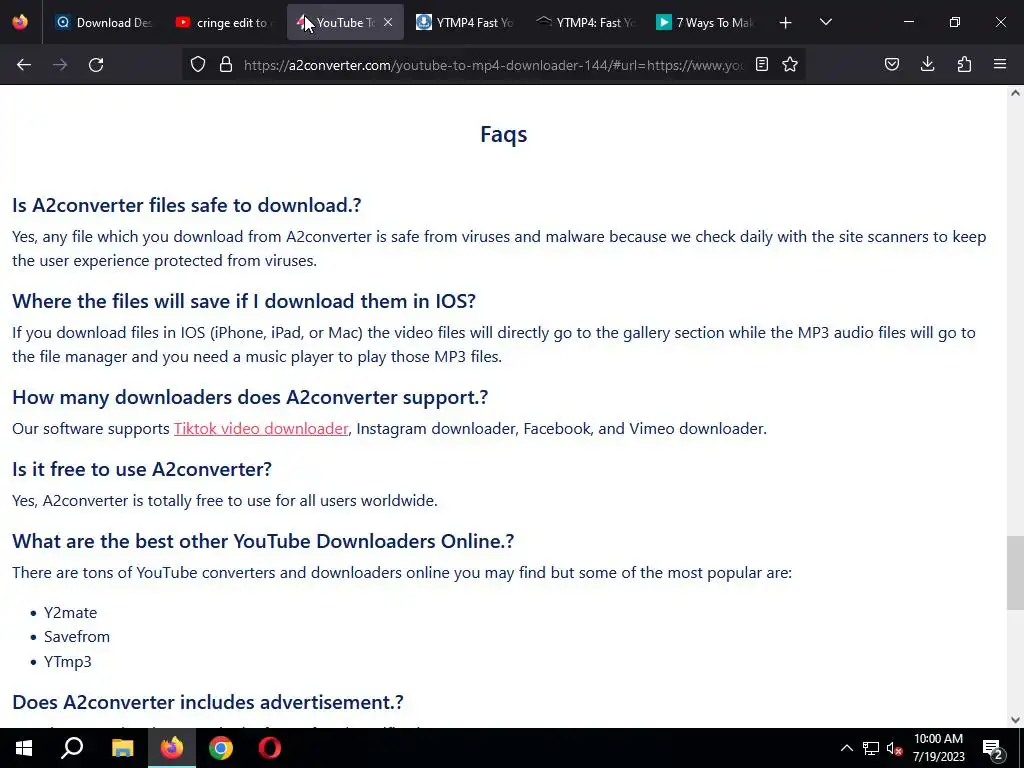Open network status tray icon
Image resolution: width=1024 pixels, height=768 pixels.
point(871,748)
